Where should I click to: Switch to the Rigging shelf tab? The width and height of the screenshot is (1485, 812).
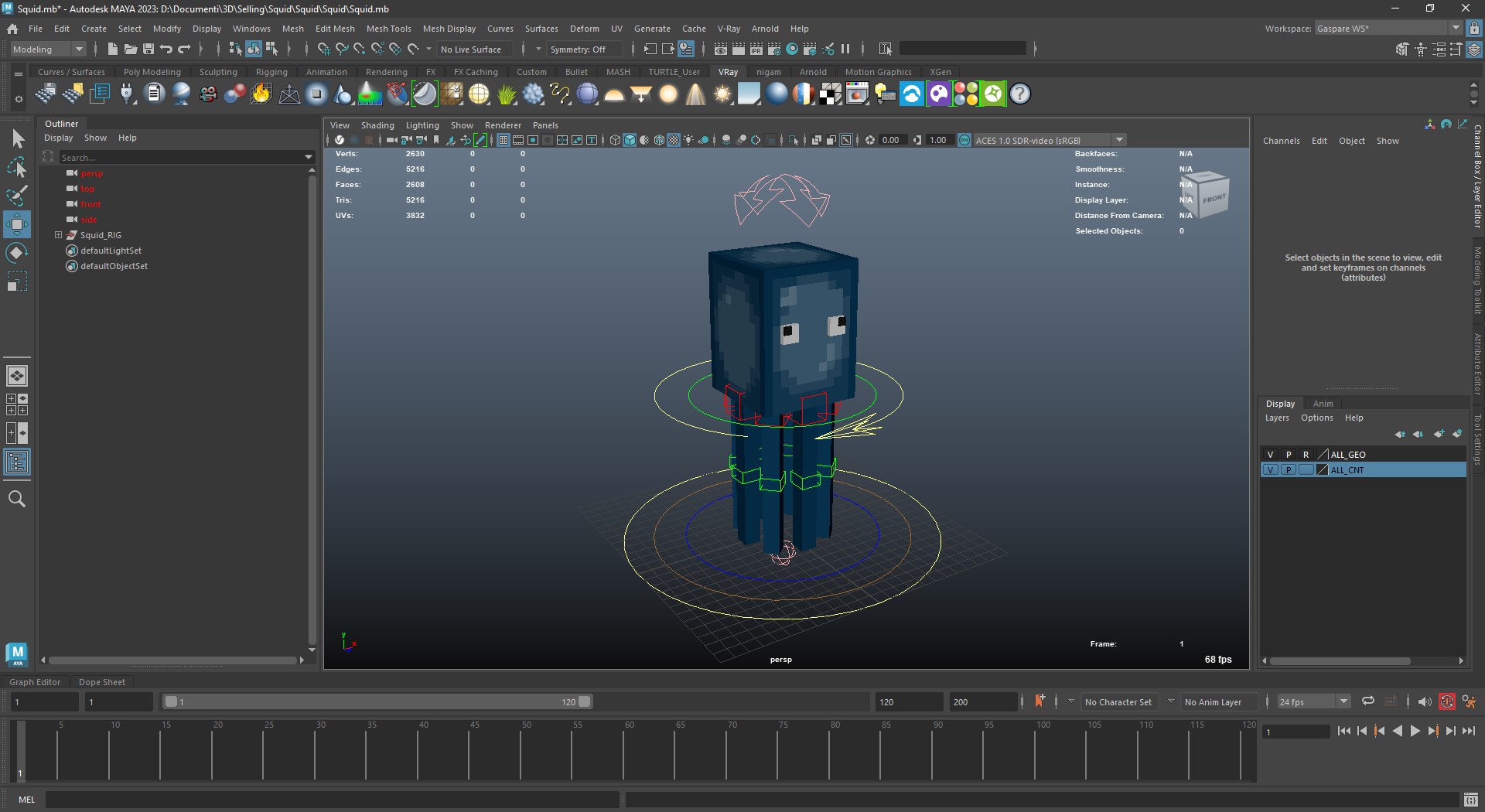[x=271, y=72]
